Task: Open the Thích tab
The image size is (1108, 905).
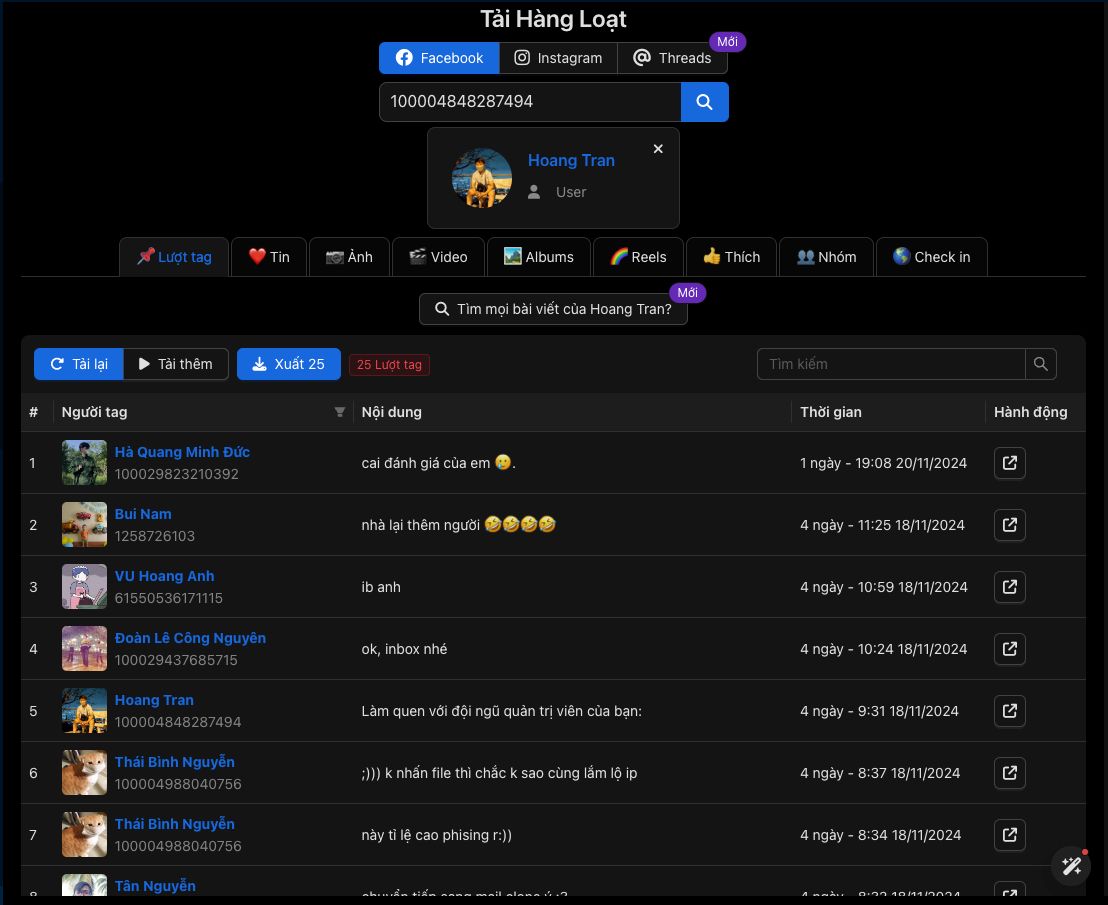Action: [731, 257]
